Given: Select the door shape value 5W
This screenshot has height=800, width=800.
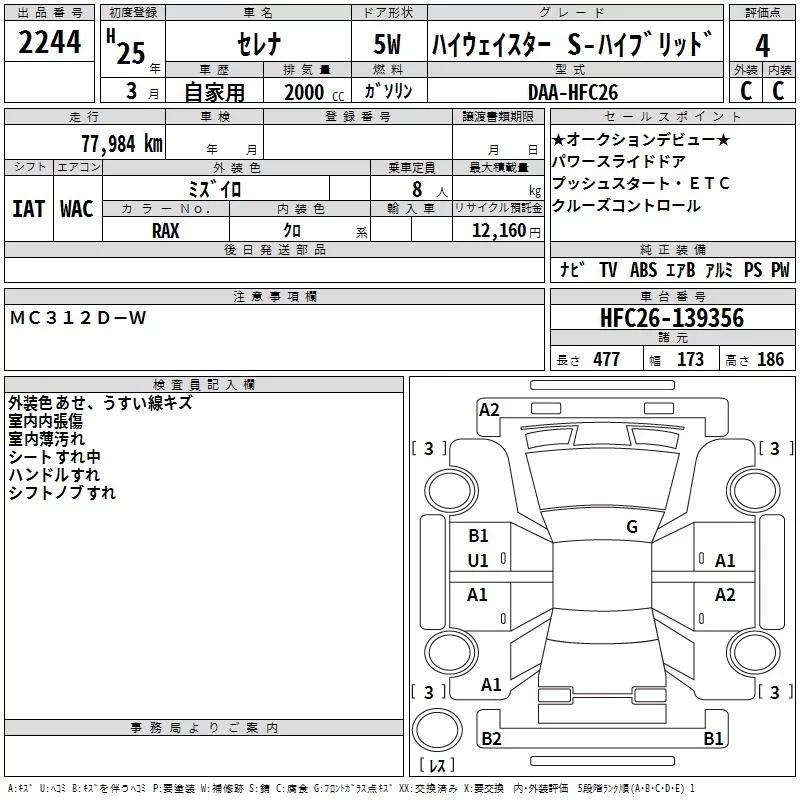Looking at the screenshot, I should 388,44.
